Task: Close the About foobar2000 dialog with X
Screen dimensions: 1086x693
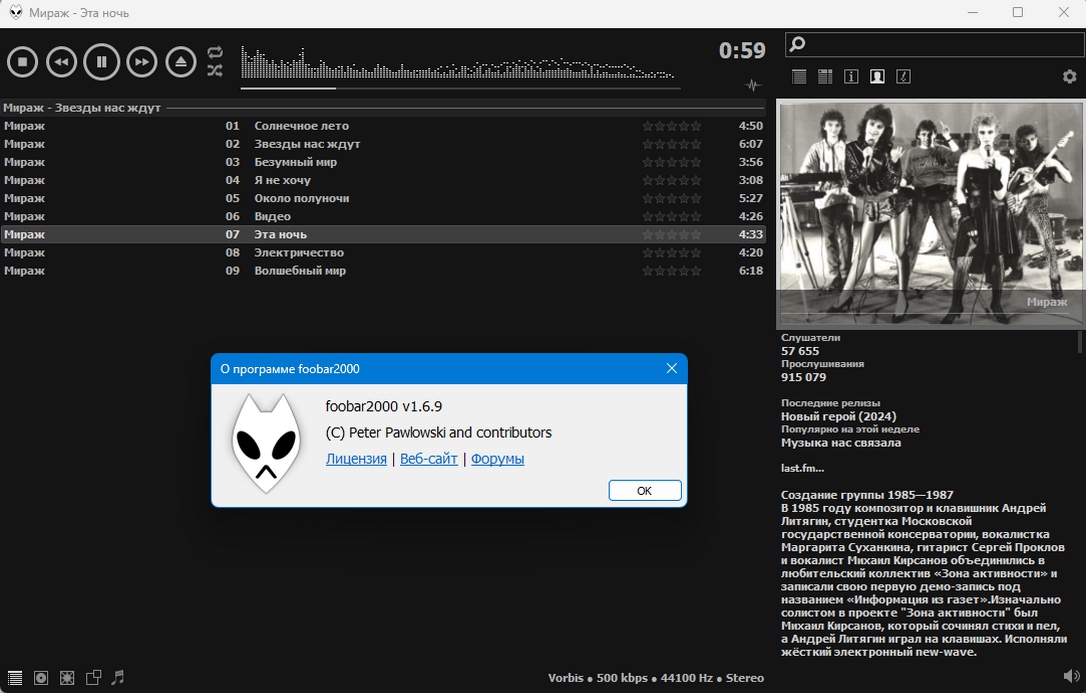Action: [671, 369]
